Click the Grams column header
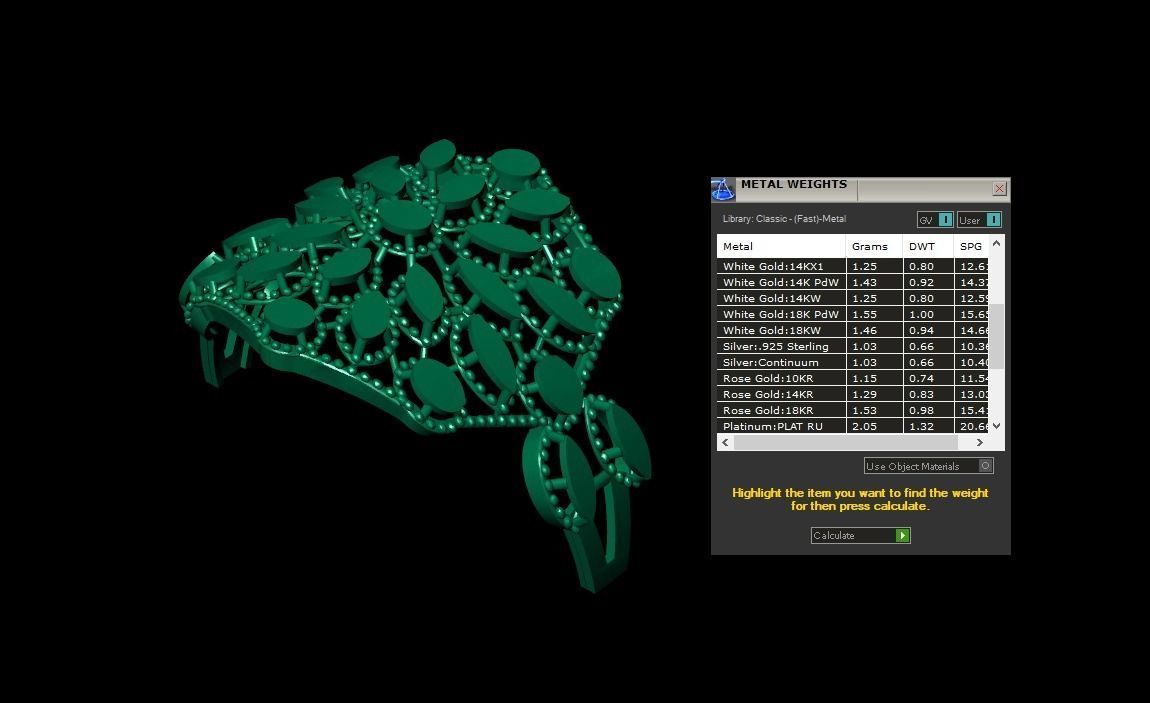The height and width of the screenshot is (703, 1150). [874, 246]
